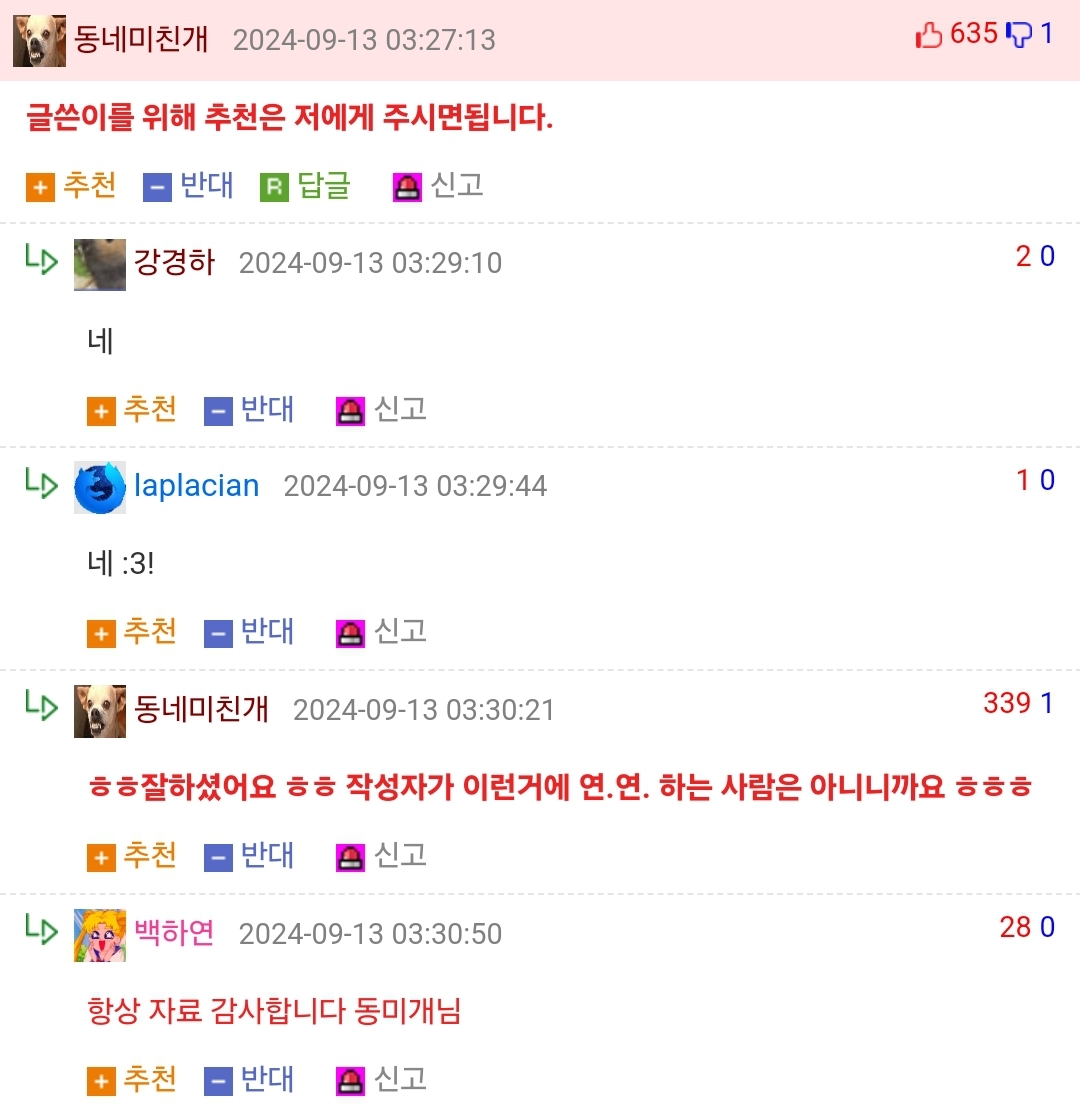The width and height of the screenshot is (1080, 1111).
Task: Click 신고 under laplacian's '네 :3!' reply
Action: pos(400,631)
